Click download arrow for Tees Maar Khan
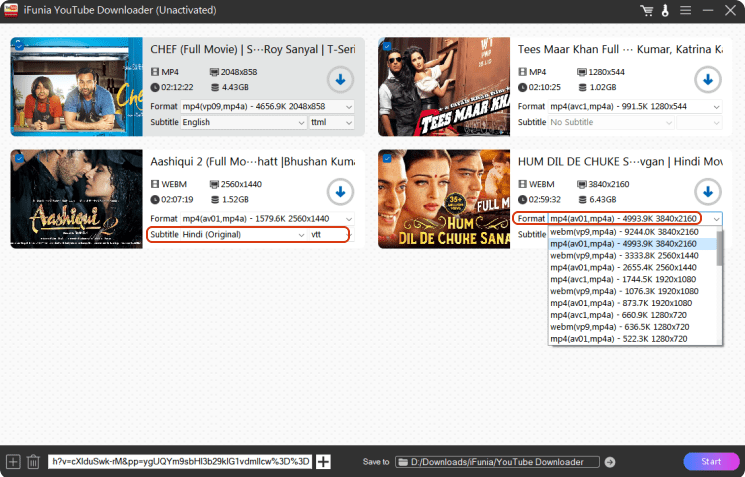 [708, 79]
